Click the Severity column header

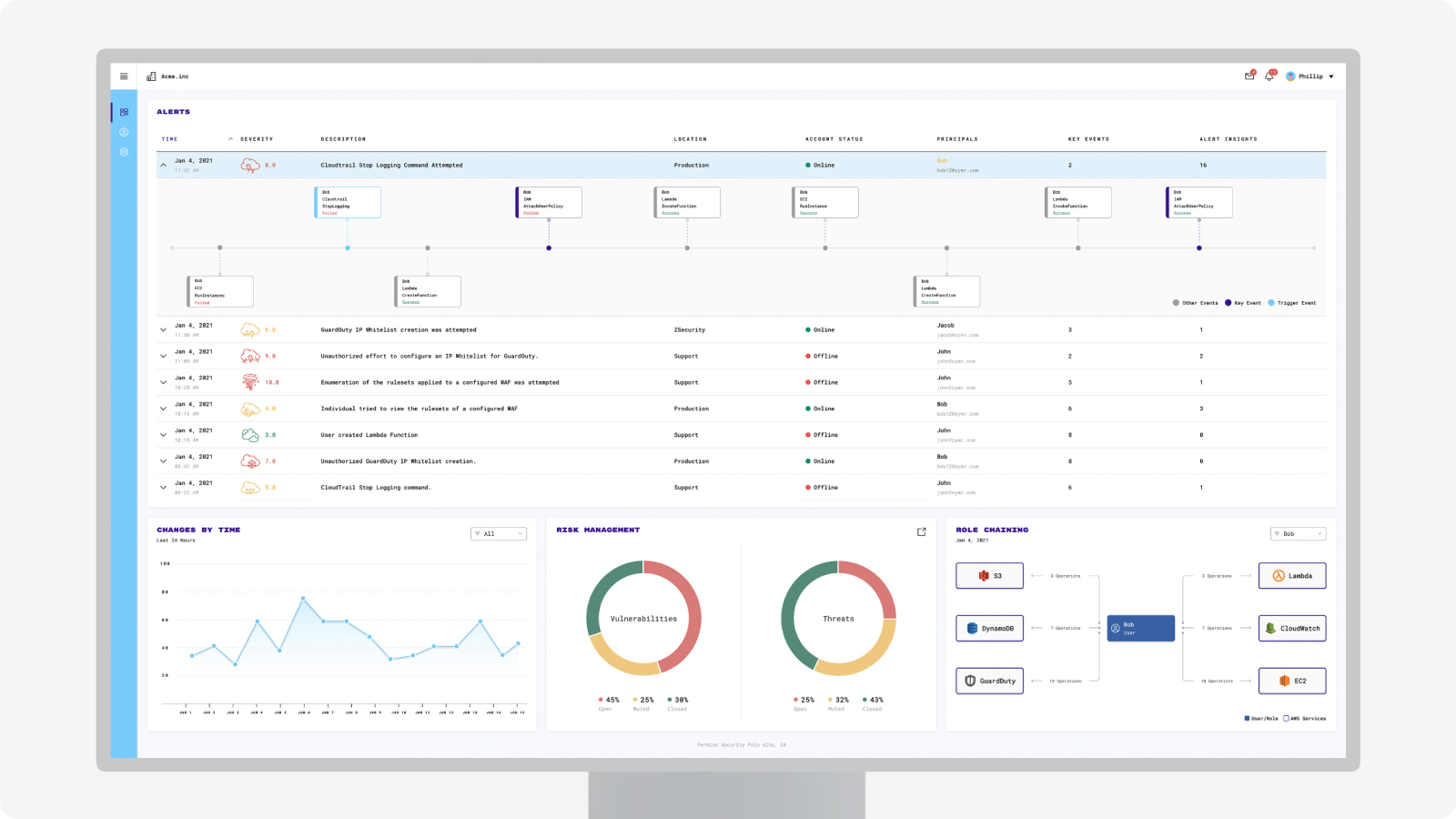[x=256, y=139]
